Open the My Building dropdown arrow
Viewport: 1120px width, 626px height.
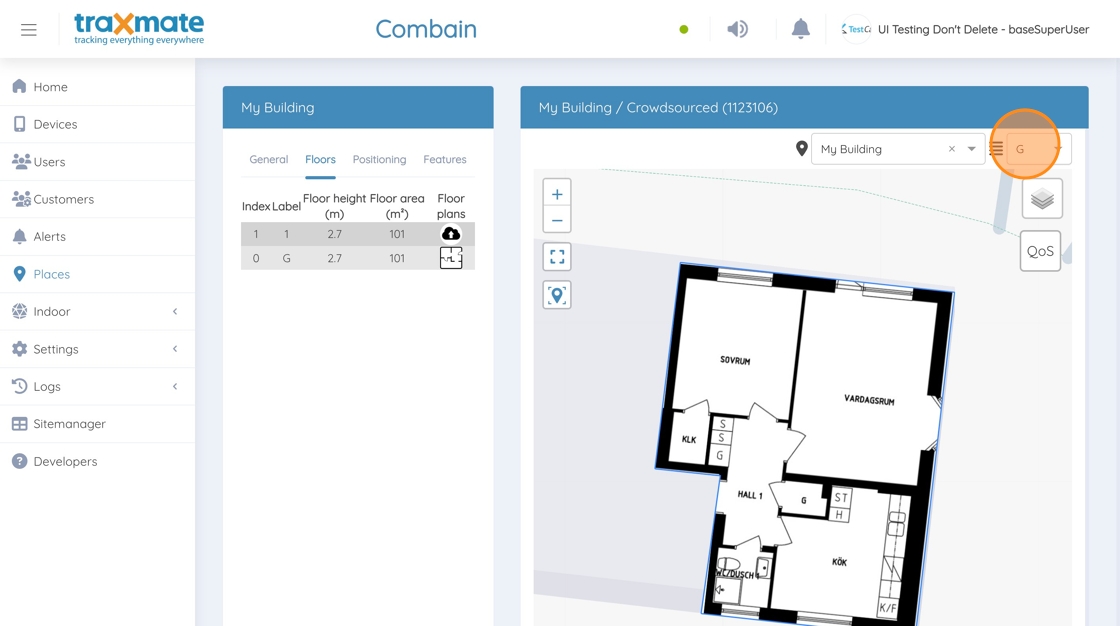click(971, 149)
